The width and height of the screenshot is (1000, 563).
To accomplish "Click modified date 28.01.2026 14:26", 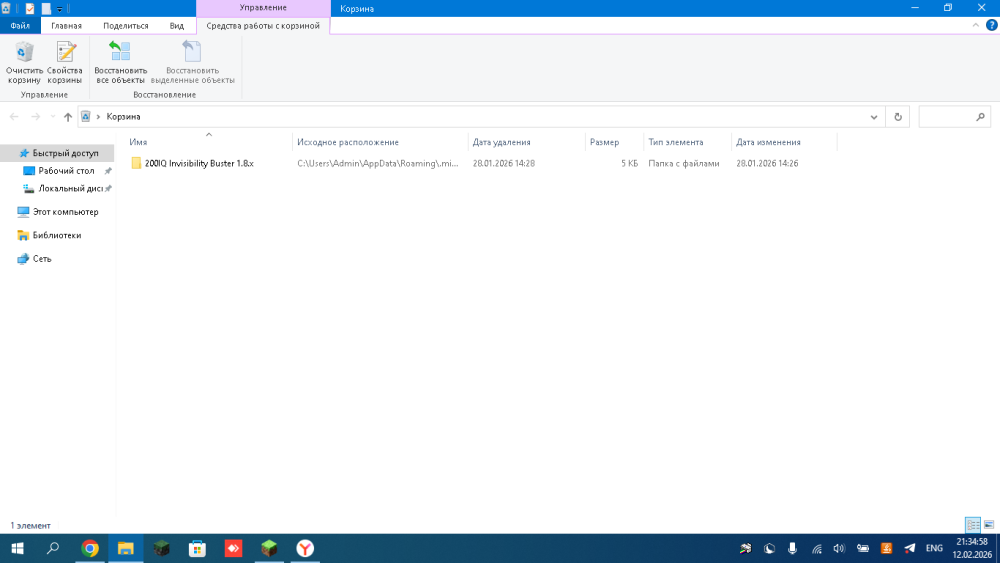I will (767, 163).
